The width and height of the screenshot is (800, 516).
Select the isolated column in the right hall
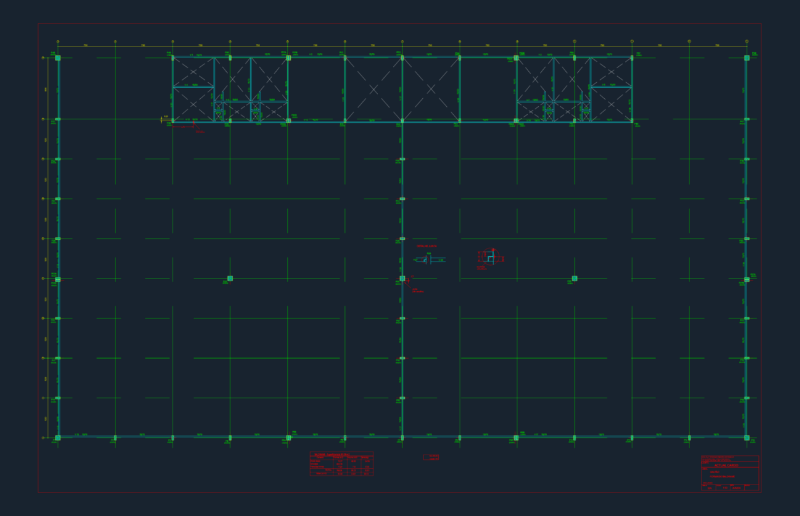click(x=574, y=279)
